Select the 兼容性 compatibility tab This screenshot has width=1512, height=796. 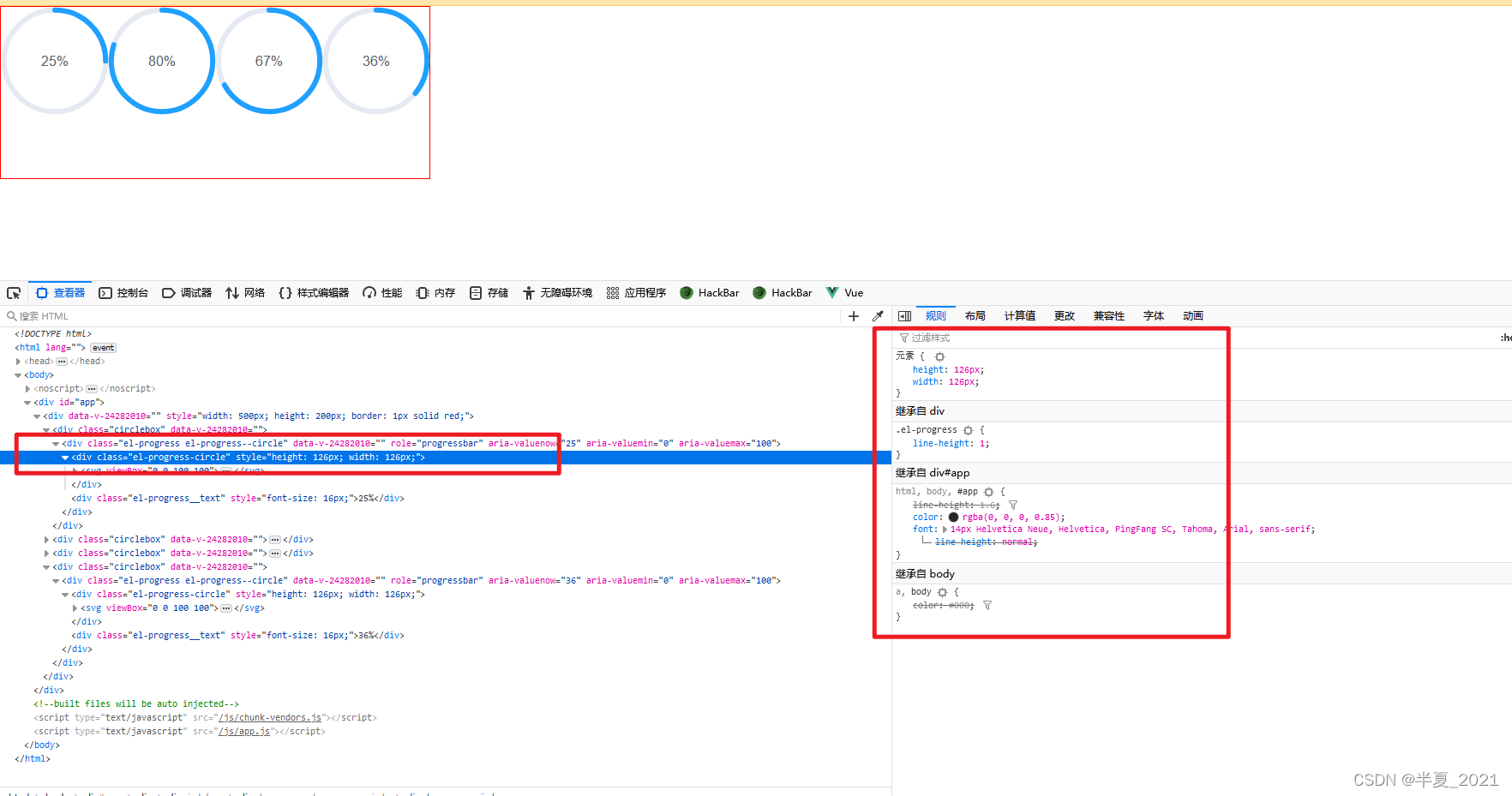coord(1109,316)
